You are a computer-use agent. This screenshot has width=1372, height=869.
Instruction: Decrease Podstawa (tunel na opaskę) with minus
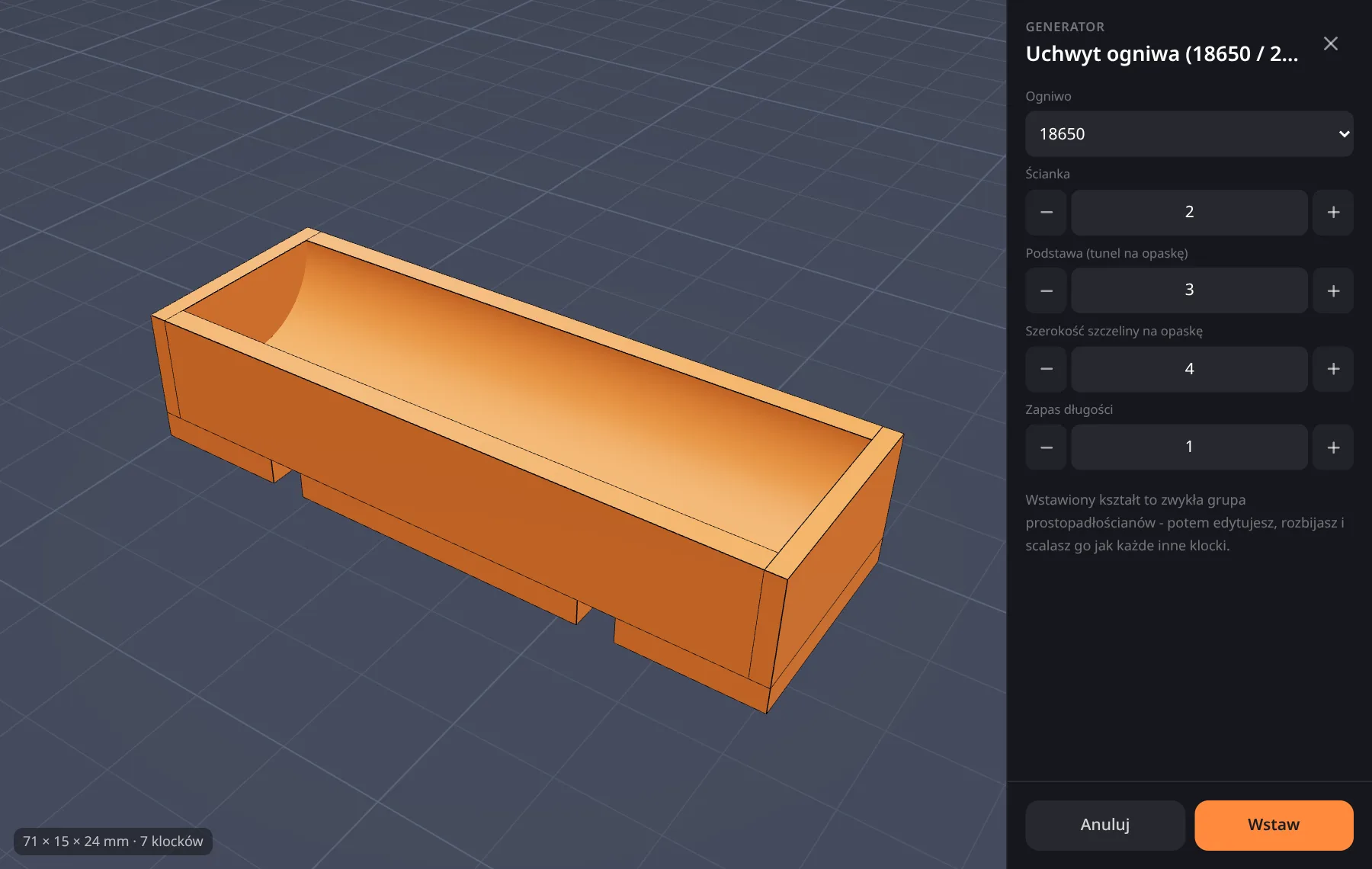point(1046,290)
